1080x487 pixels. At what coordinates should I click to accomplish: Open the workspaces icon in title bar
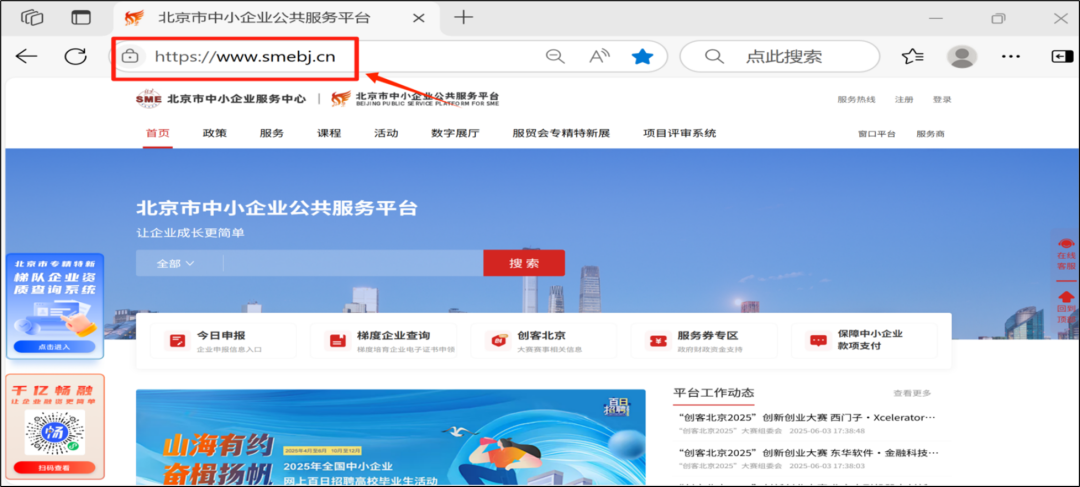[33, 18]
